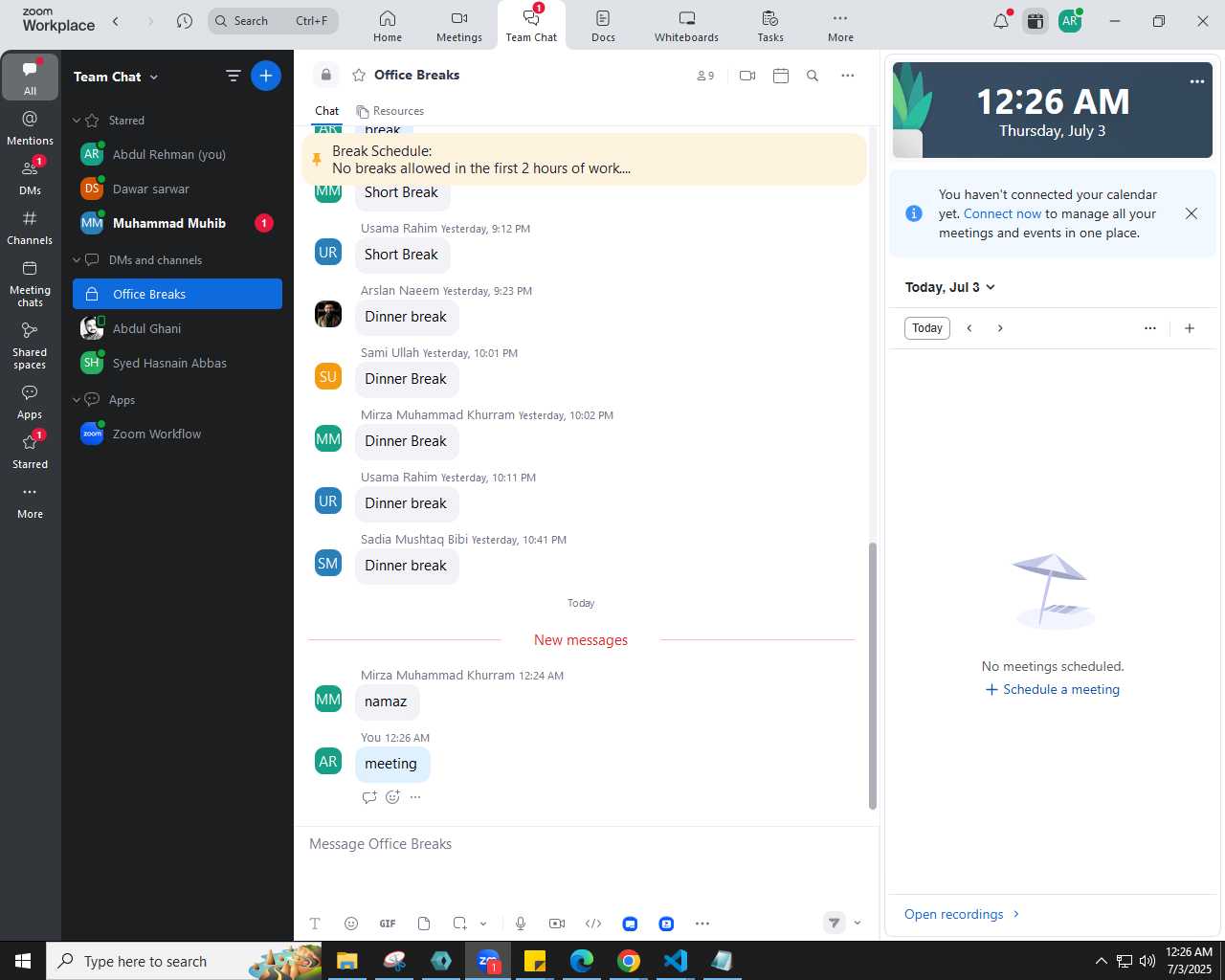Record an audio message
Viewport: 1225px width, 980px height.
(521, 924)
